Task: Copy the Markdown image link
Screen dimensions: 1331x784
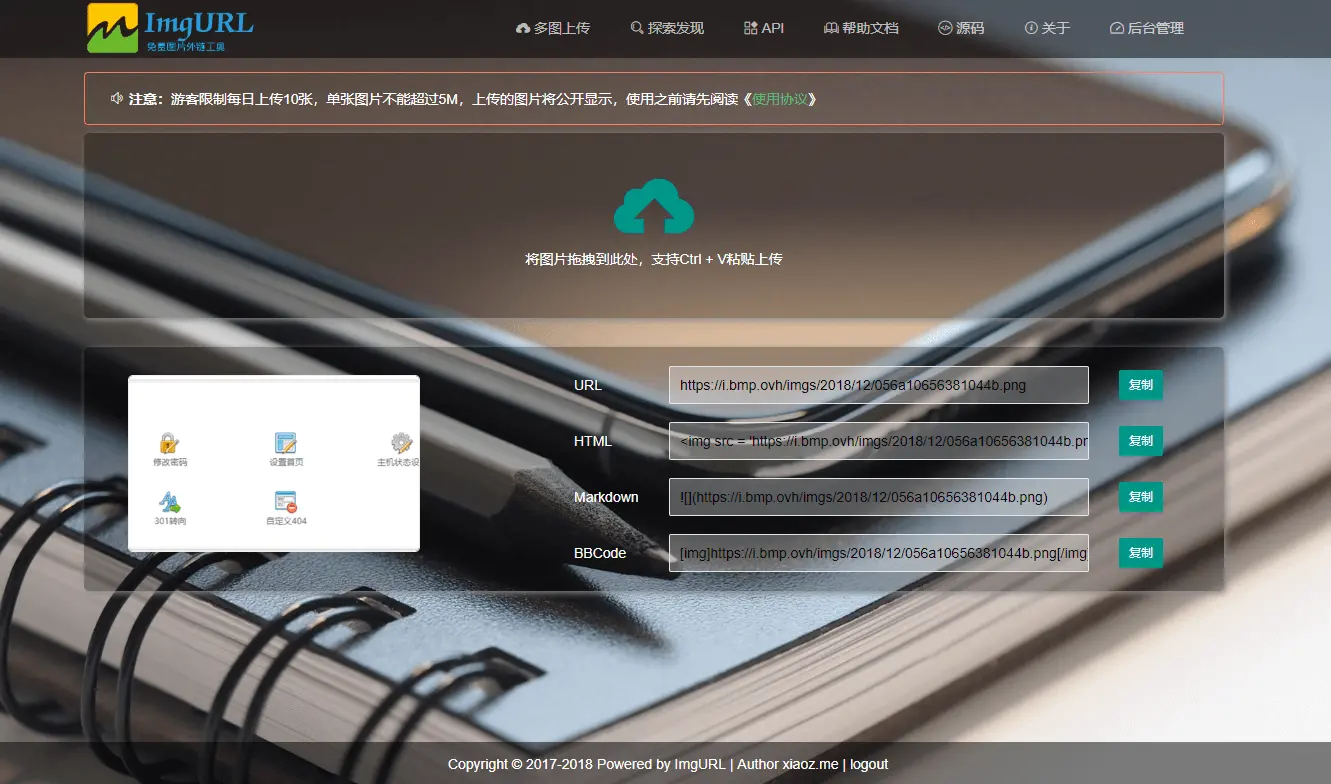Action: [x=1140, y=497]
